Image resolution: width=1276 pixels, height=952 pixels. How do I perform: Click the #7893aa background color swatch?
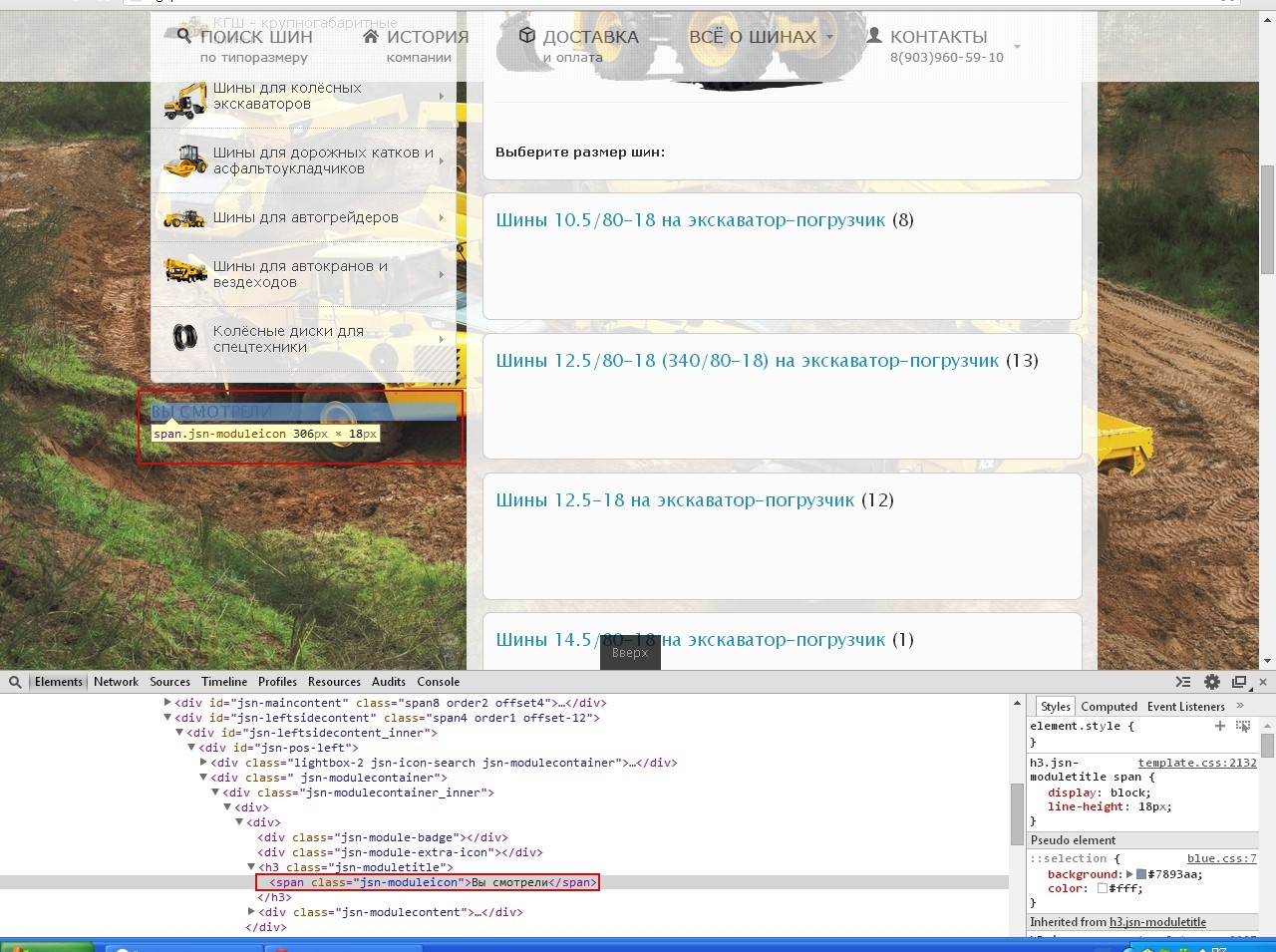(1141, 874)
